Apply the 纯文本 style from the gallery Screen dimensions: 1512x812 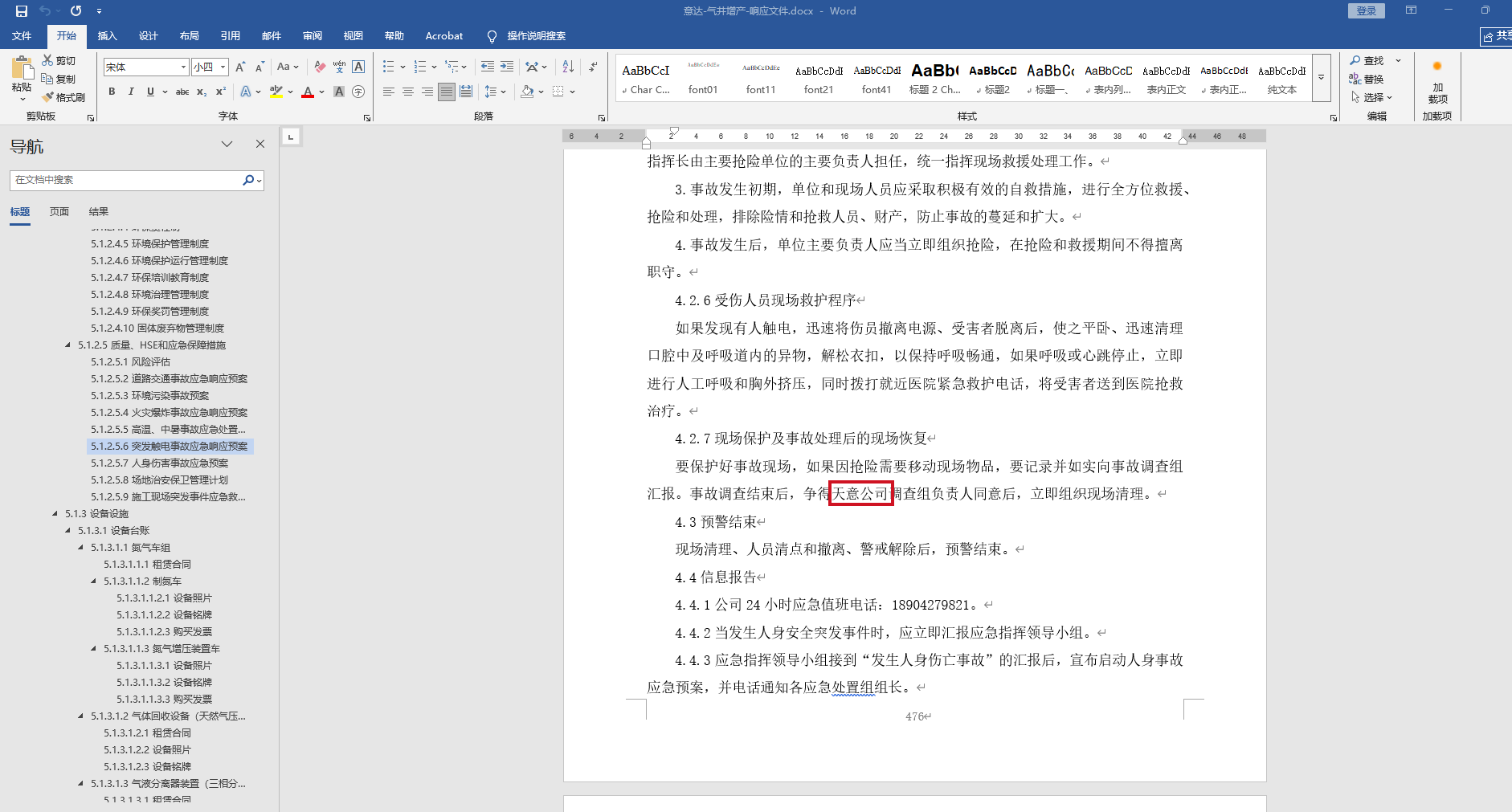(x=1281, y=78)
